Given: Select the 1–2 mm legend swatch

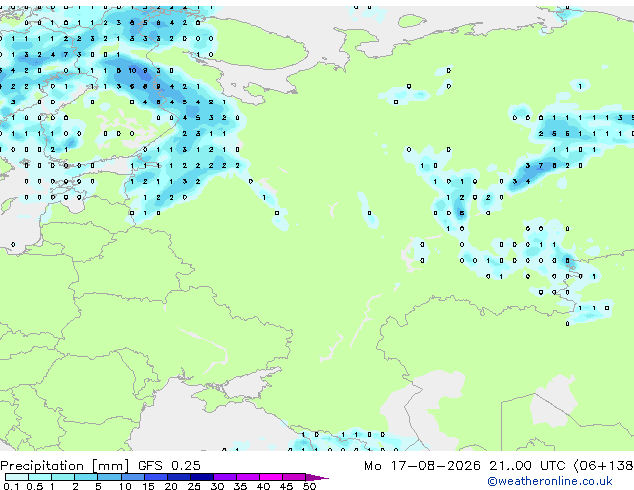Looking at the screenshot, I should (x=63, y=477).
